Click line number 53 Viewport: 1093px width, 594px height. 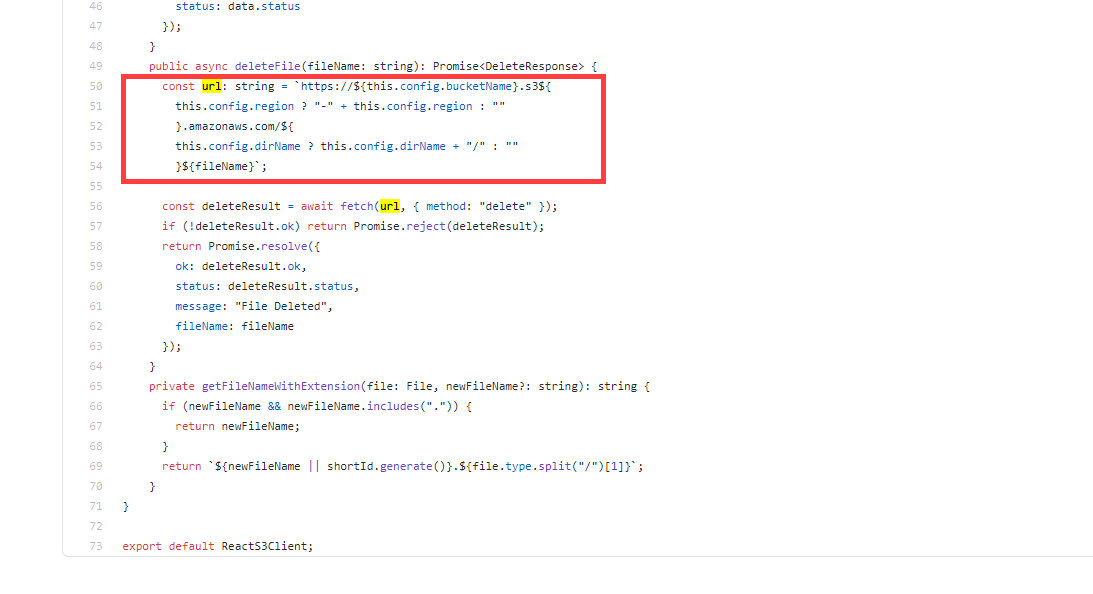coord(95,146)
